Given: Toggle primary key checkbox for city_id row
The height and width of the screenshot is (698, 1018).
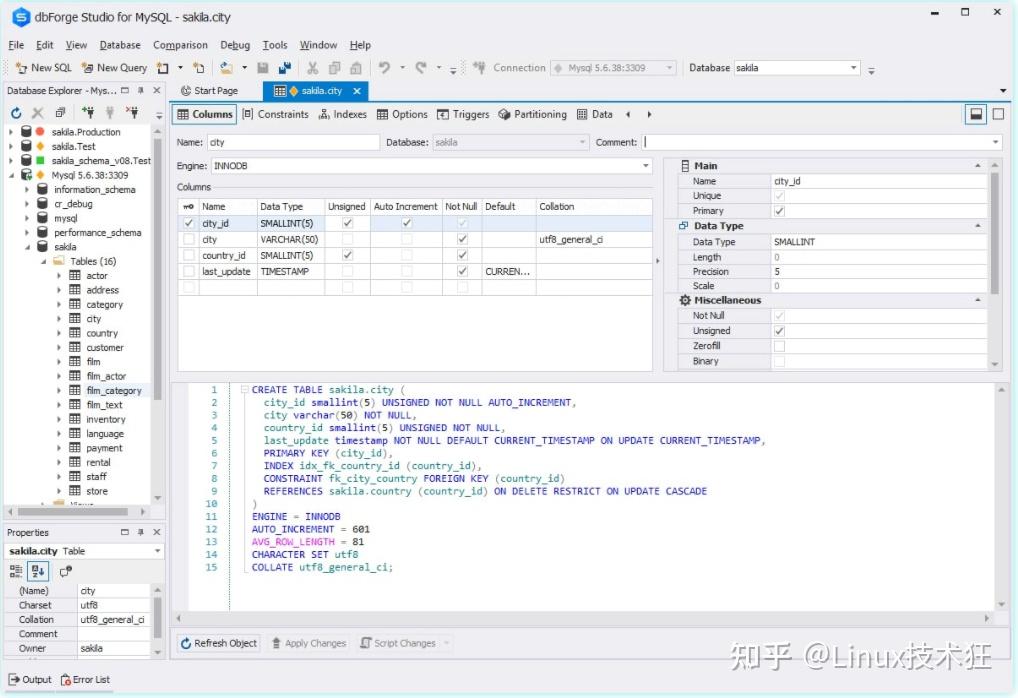Looking at the screenshot, I should (188, 223).
